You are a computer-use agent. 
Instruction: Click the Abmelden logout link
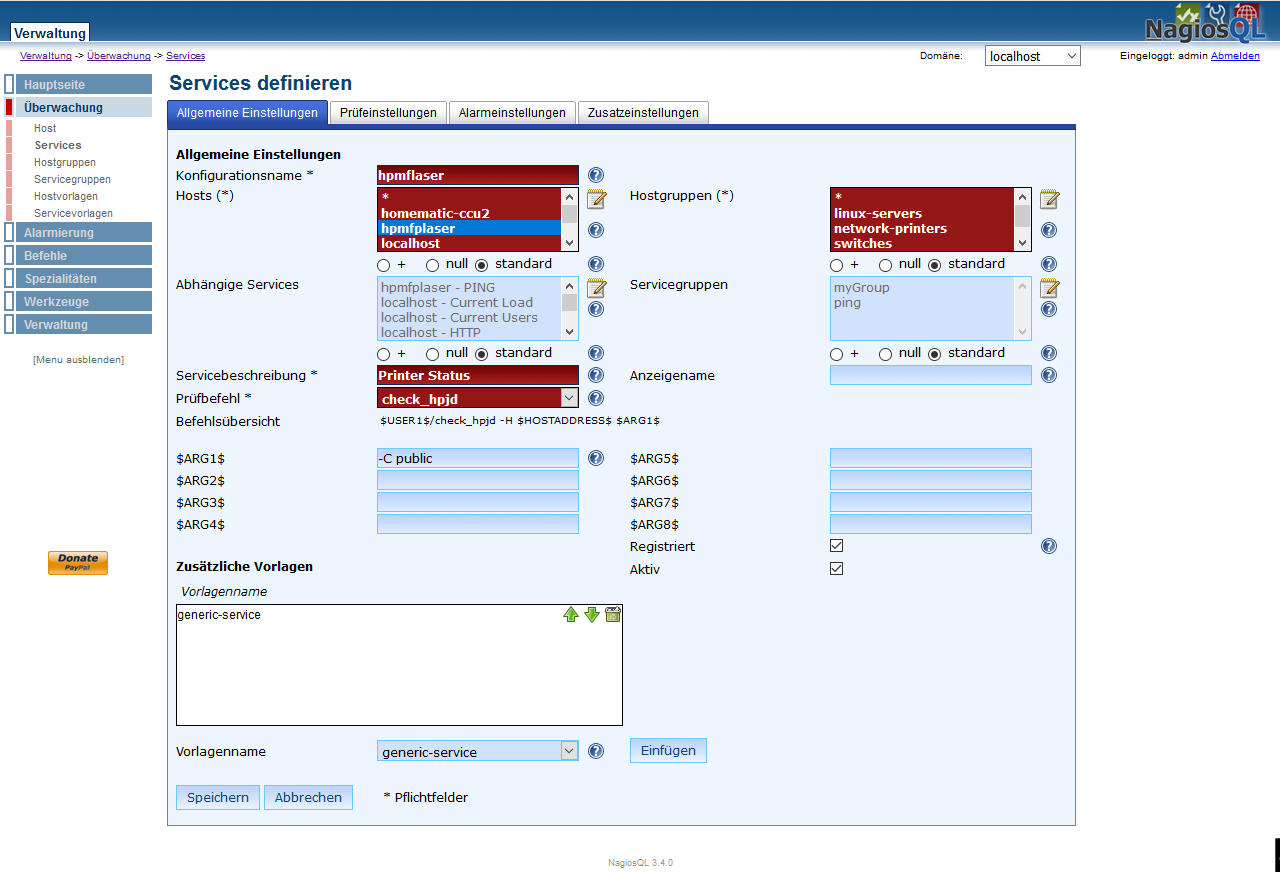(x=1235, y=56)
